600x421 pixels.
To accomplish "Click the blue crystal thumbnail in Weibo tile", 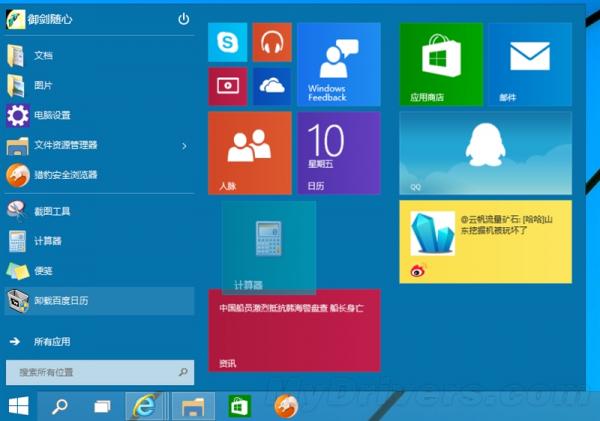I will [433, 233].
